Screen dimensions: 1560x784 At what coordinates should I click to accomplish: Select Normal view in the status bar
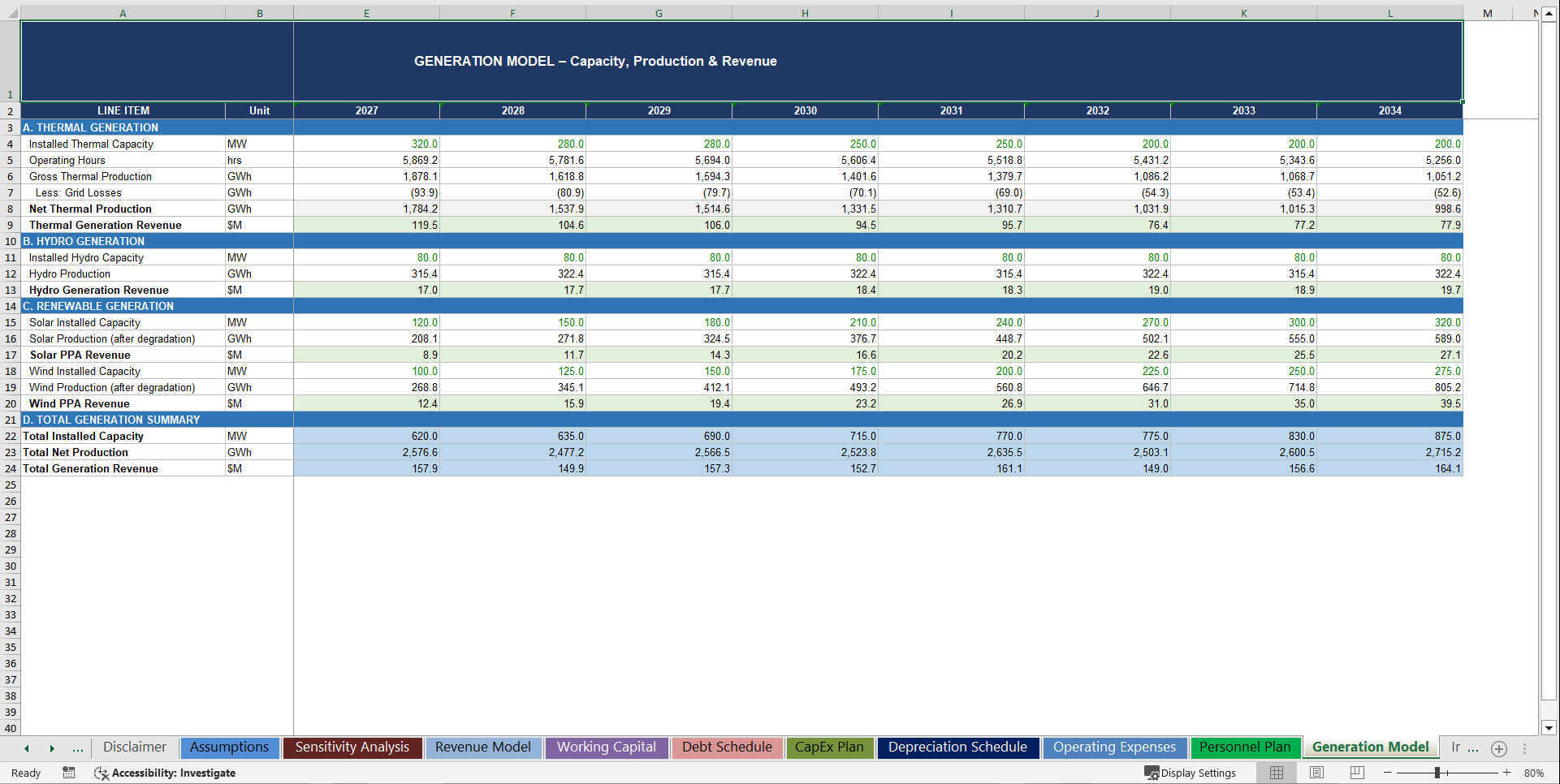[1276, 773]
